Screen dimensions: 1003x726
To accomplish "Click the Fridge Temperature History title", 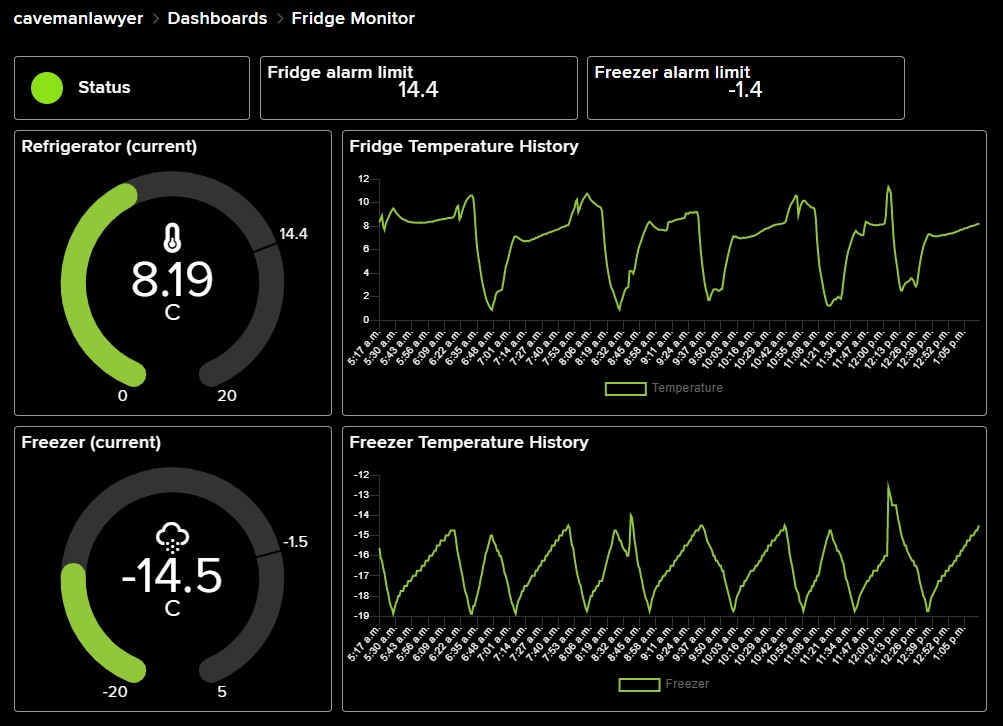I will [464, 147].
